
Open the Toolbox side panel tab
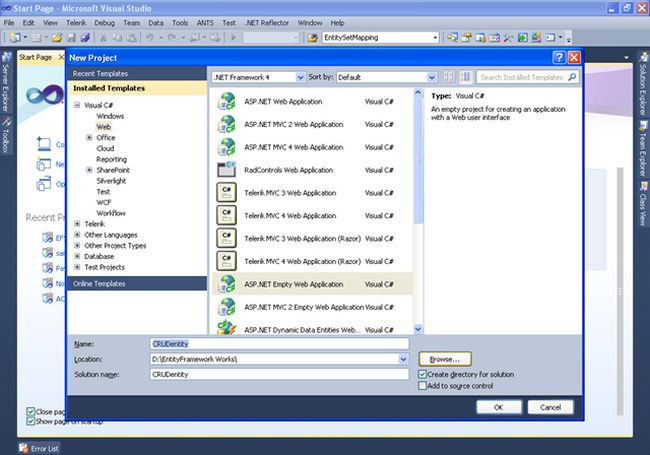coord(5,135)
